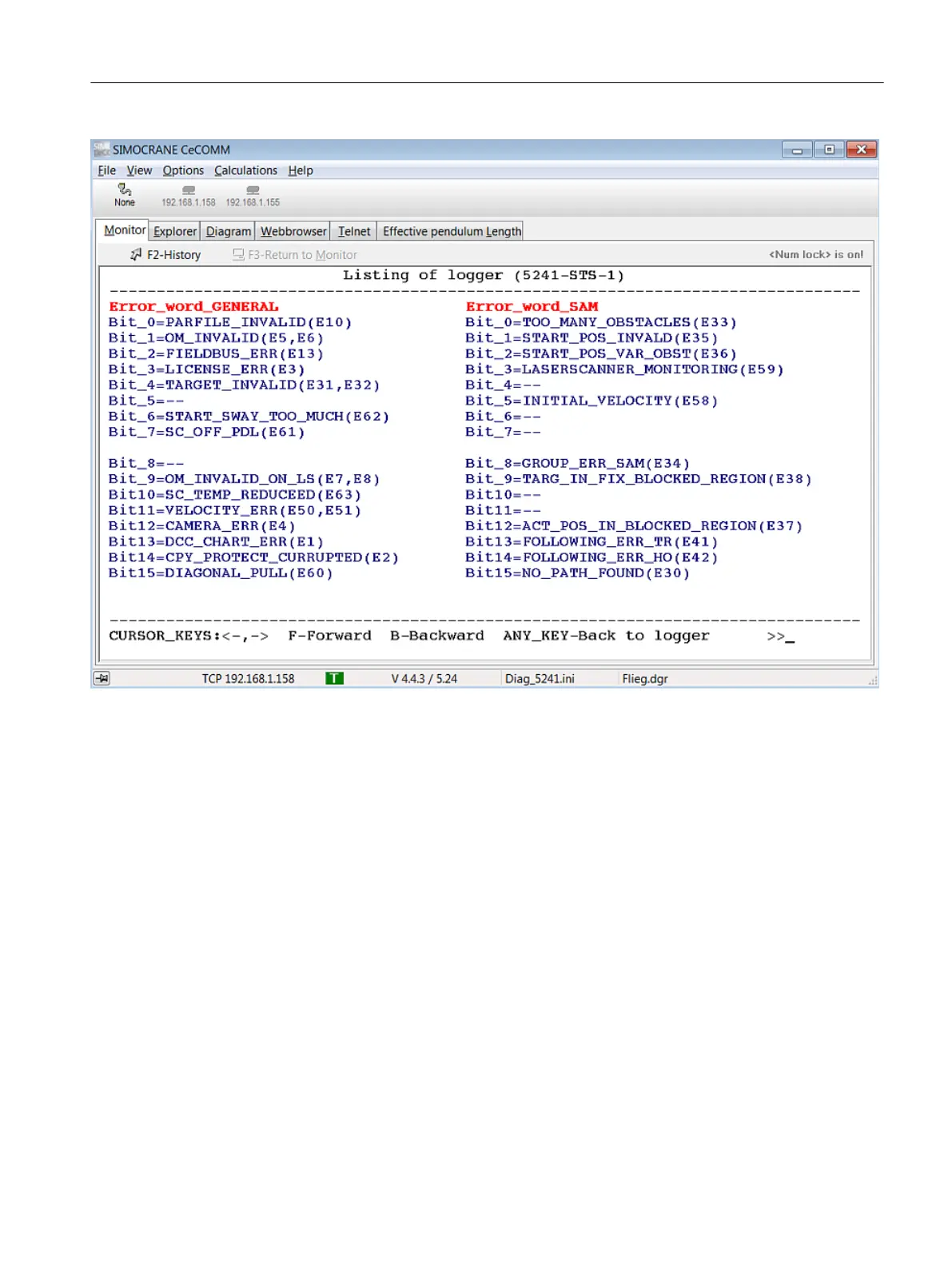
Task: Click the pin icon in status bar
Action: click(x=102, y=679)
